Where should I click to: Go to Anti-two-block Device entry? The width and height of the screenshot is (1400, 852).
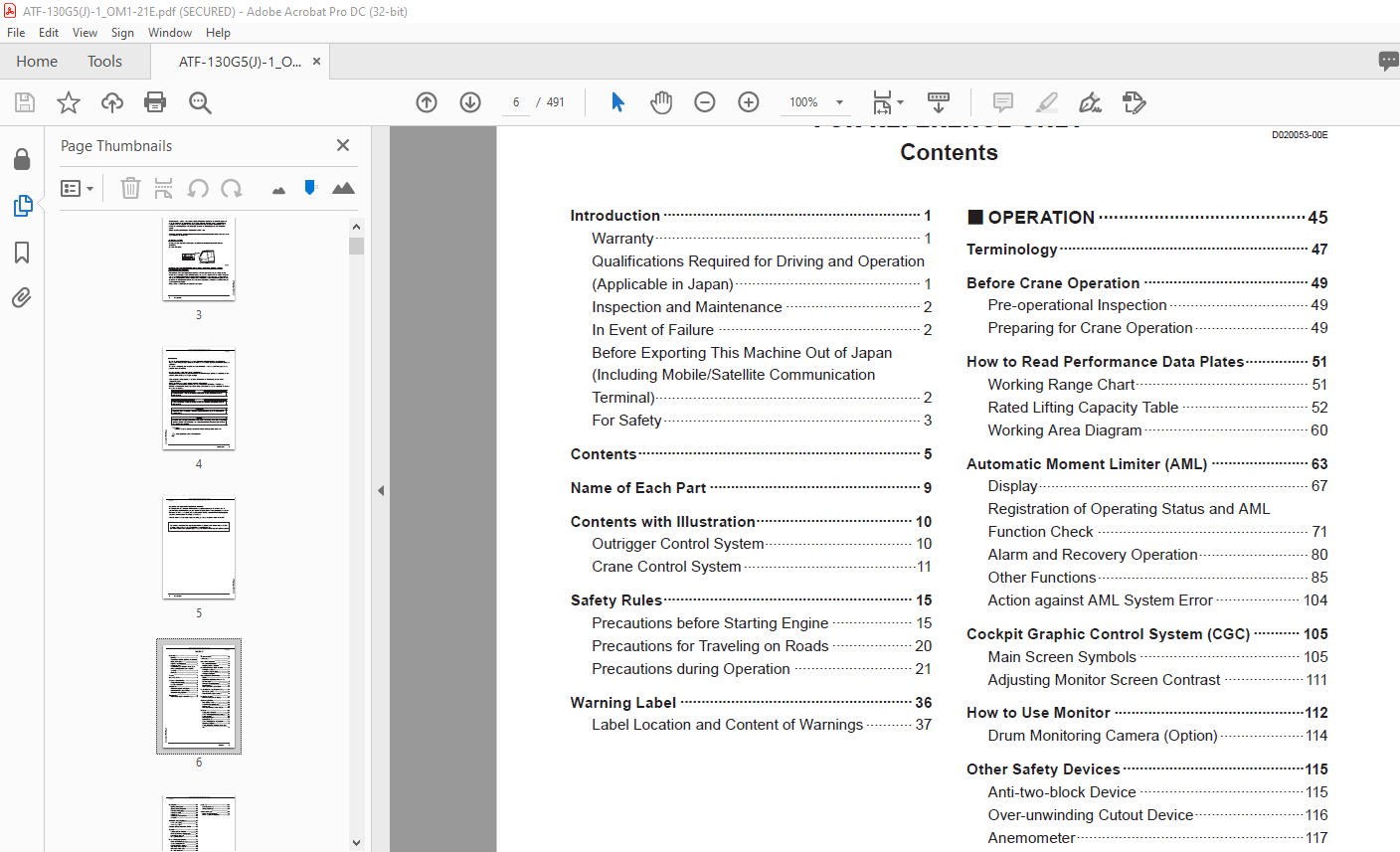(1157, 792)
